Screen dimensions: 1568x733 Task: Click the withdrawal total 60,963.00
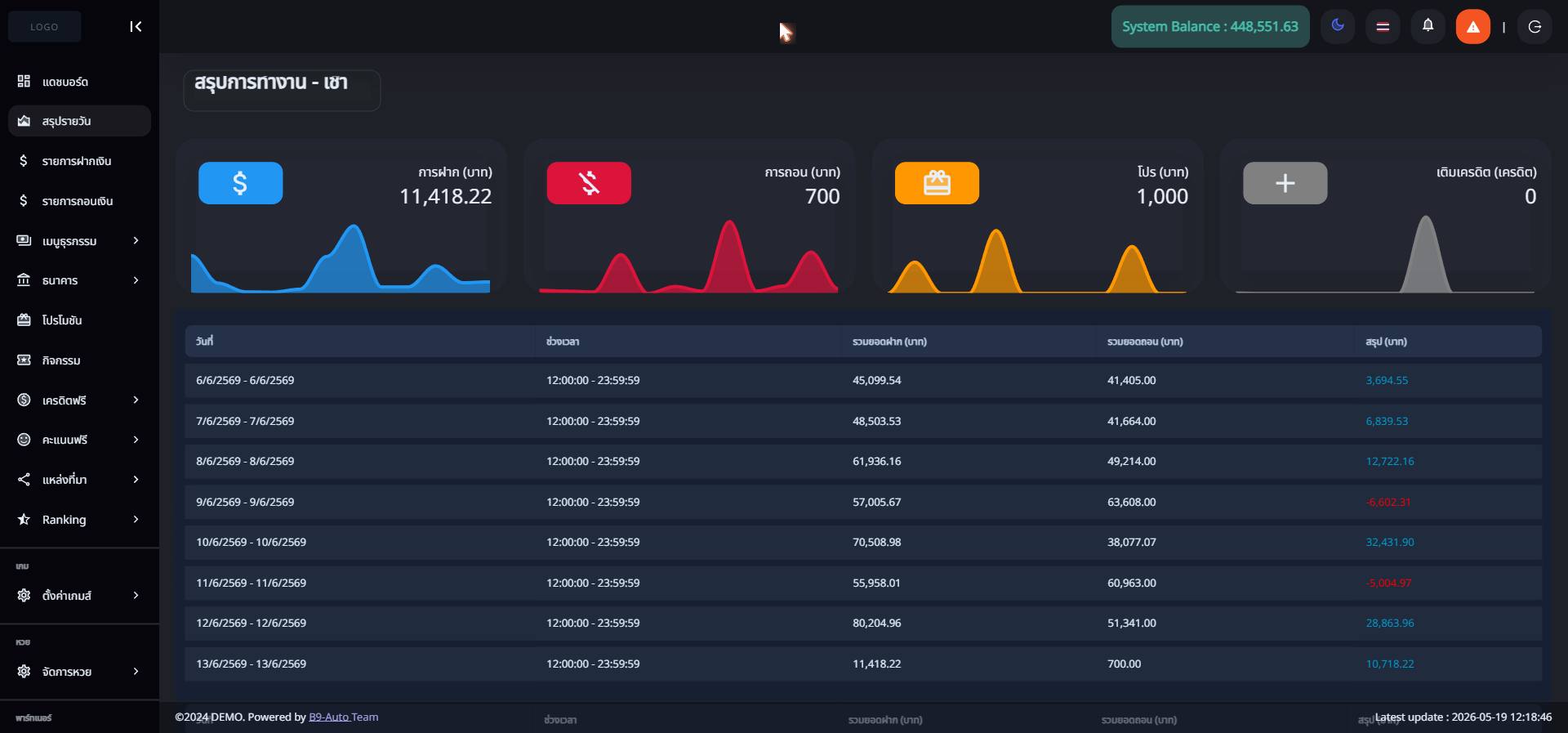coord(1132,583)
